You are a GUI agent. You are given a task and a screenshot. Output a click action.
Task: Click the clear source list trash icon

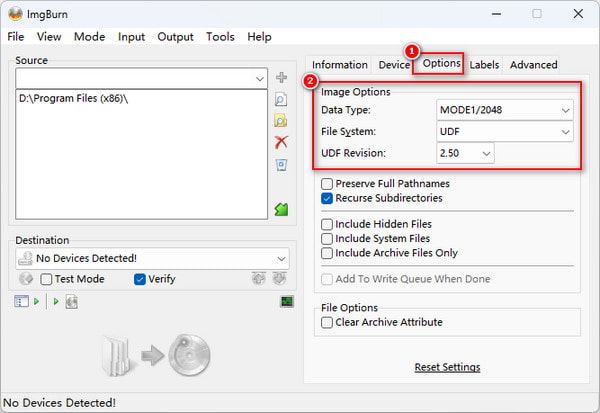(x=281, y=164)
